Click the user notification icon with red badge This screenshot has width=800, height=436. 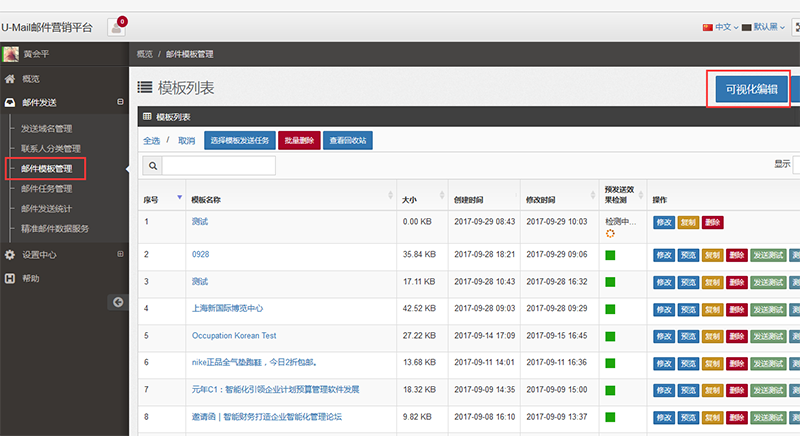[116, 27]
